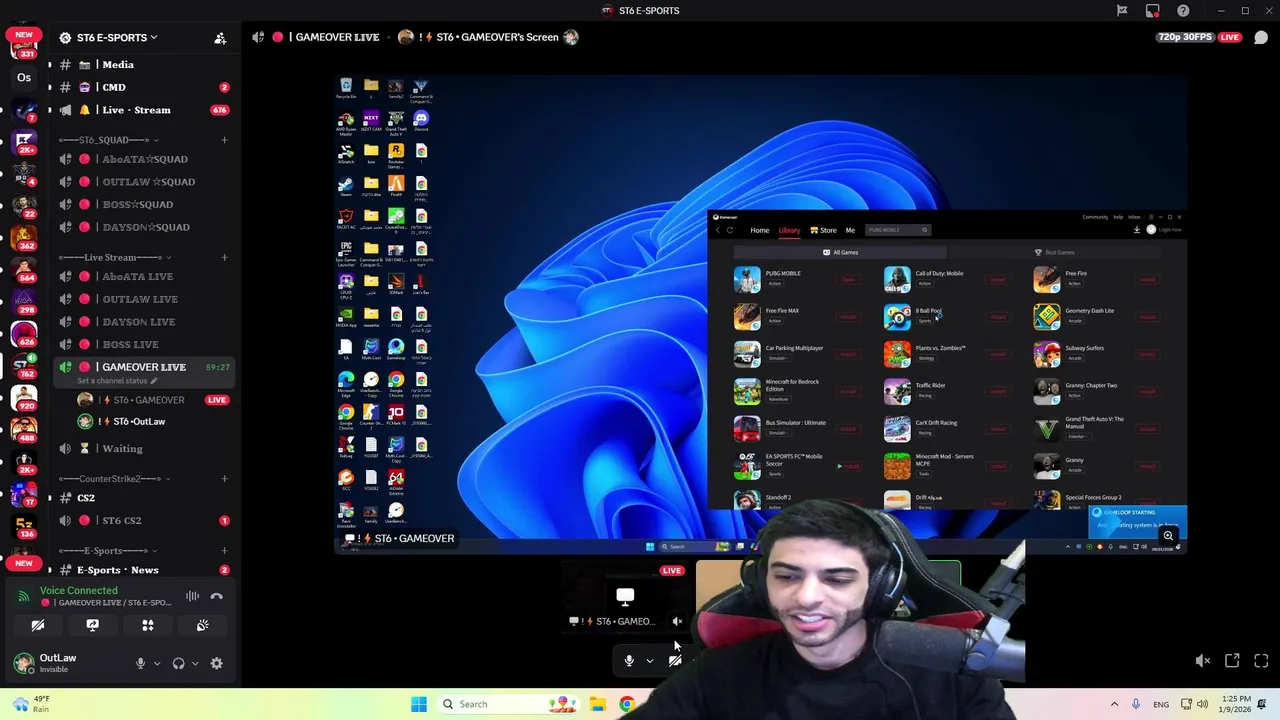
Task: Select Best Games tab in GameLoop
Action: point(1055,253)
